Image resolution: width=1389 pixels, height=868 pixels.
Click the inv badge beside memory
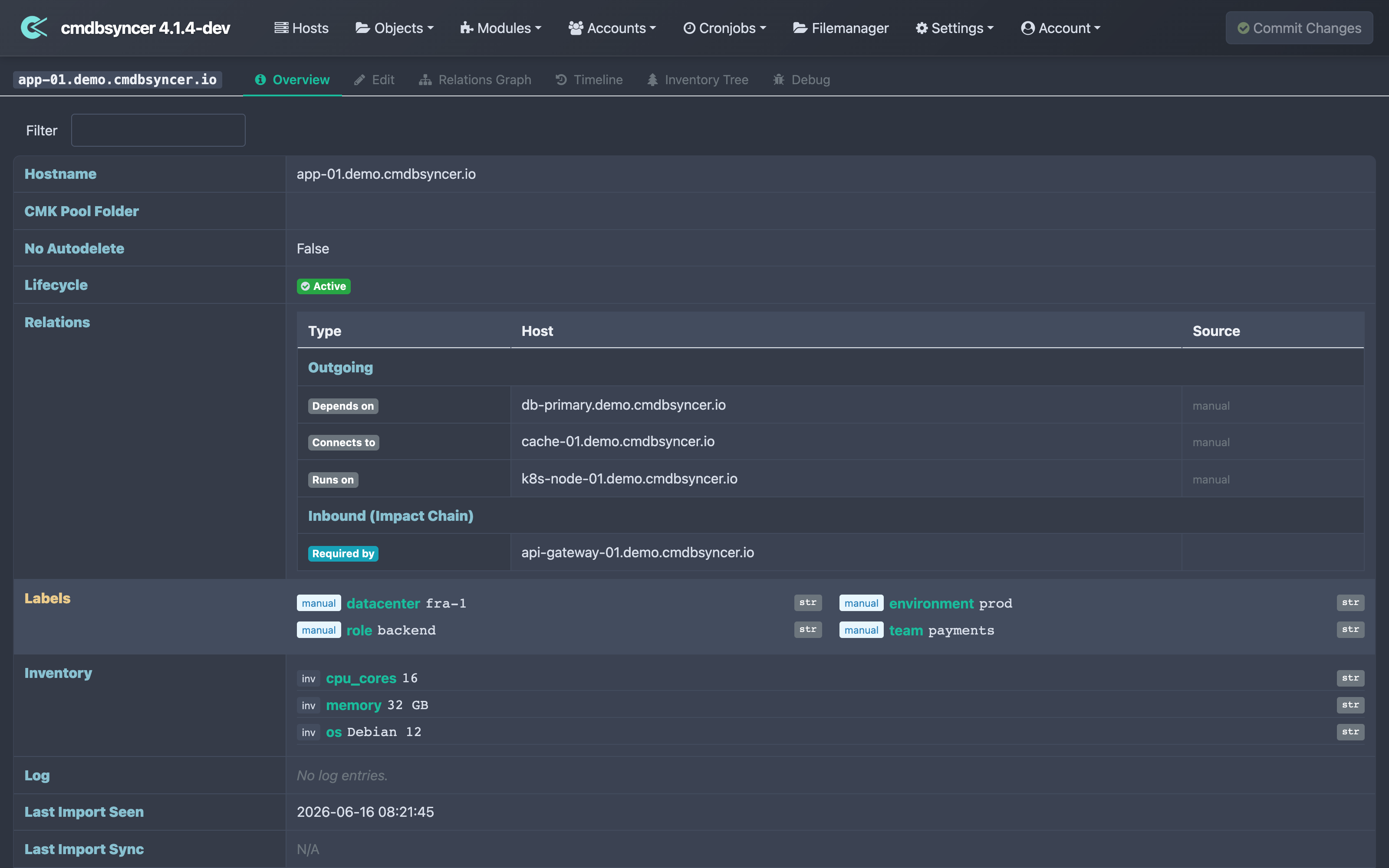308,706
